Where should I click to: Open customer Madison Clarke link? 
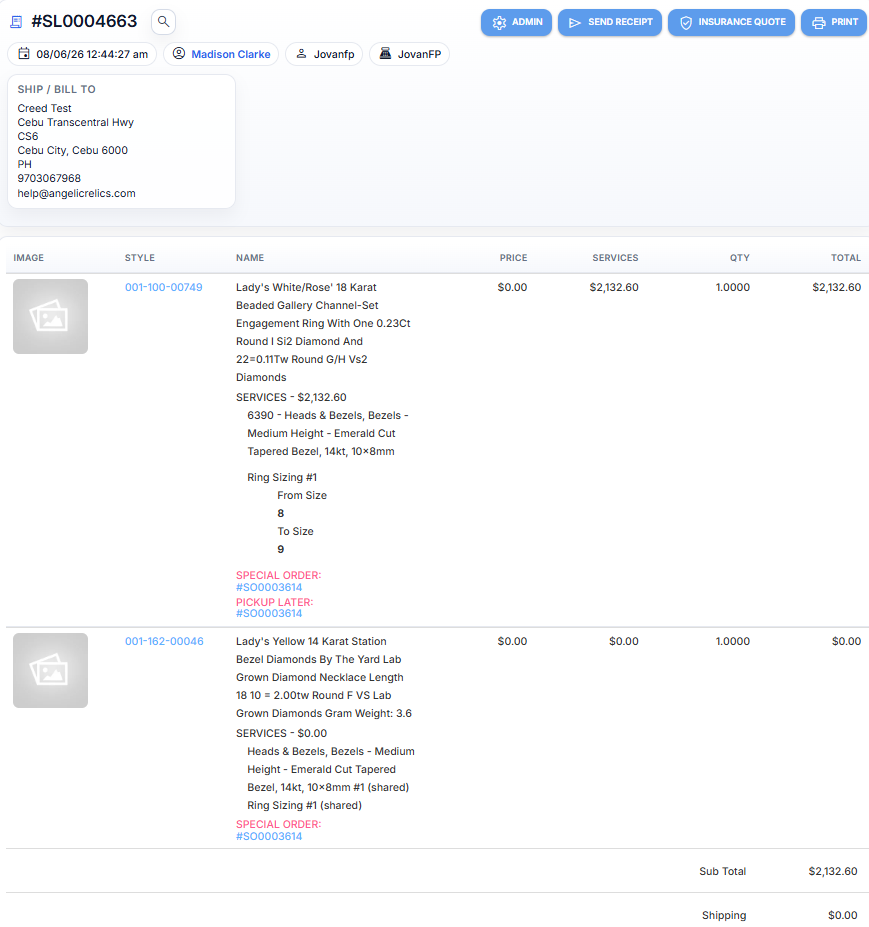click(231, 54)
